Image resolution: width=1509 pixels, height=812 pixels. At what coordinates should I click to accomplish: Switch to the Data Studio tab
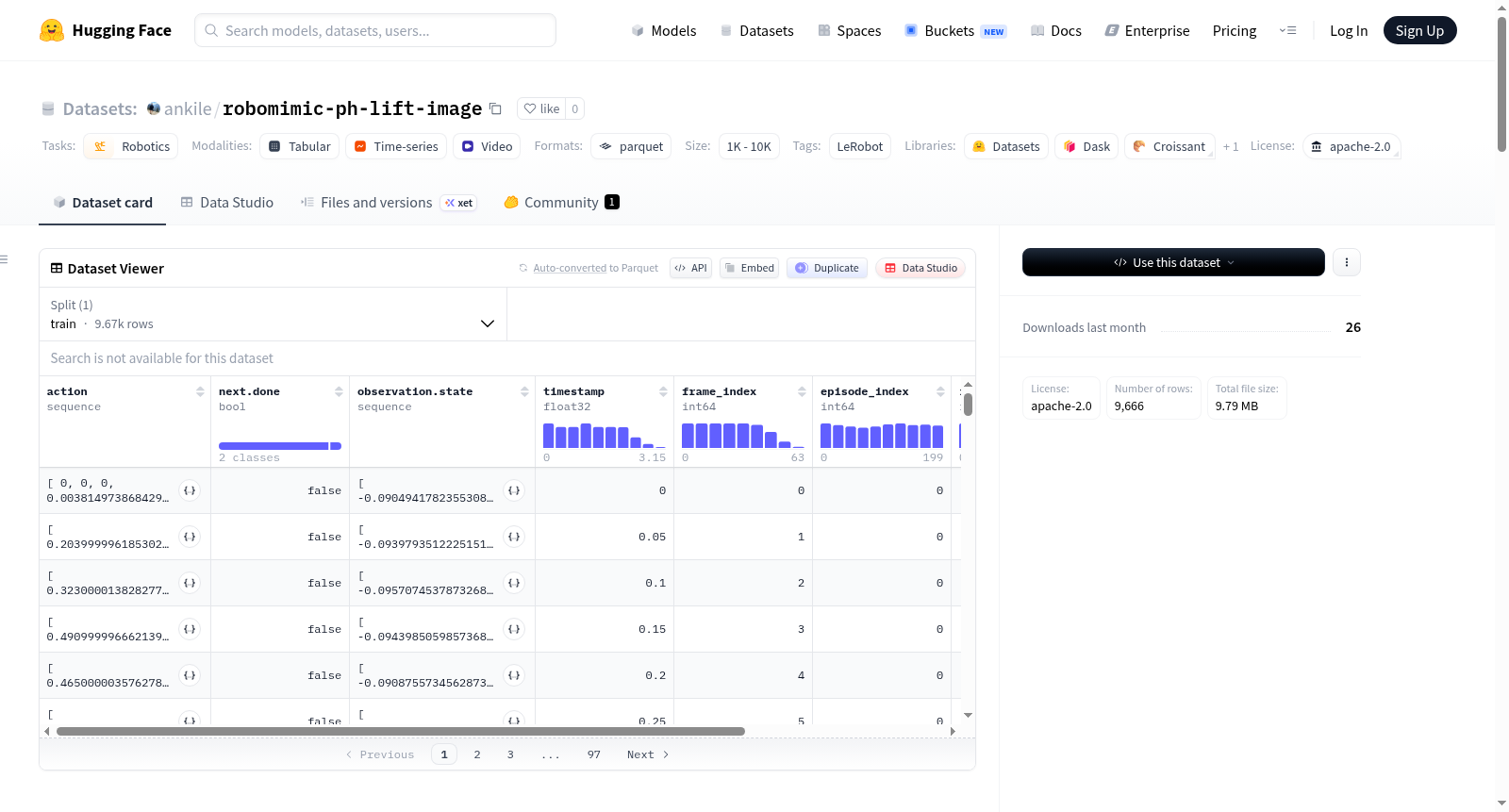coord(227,202)
